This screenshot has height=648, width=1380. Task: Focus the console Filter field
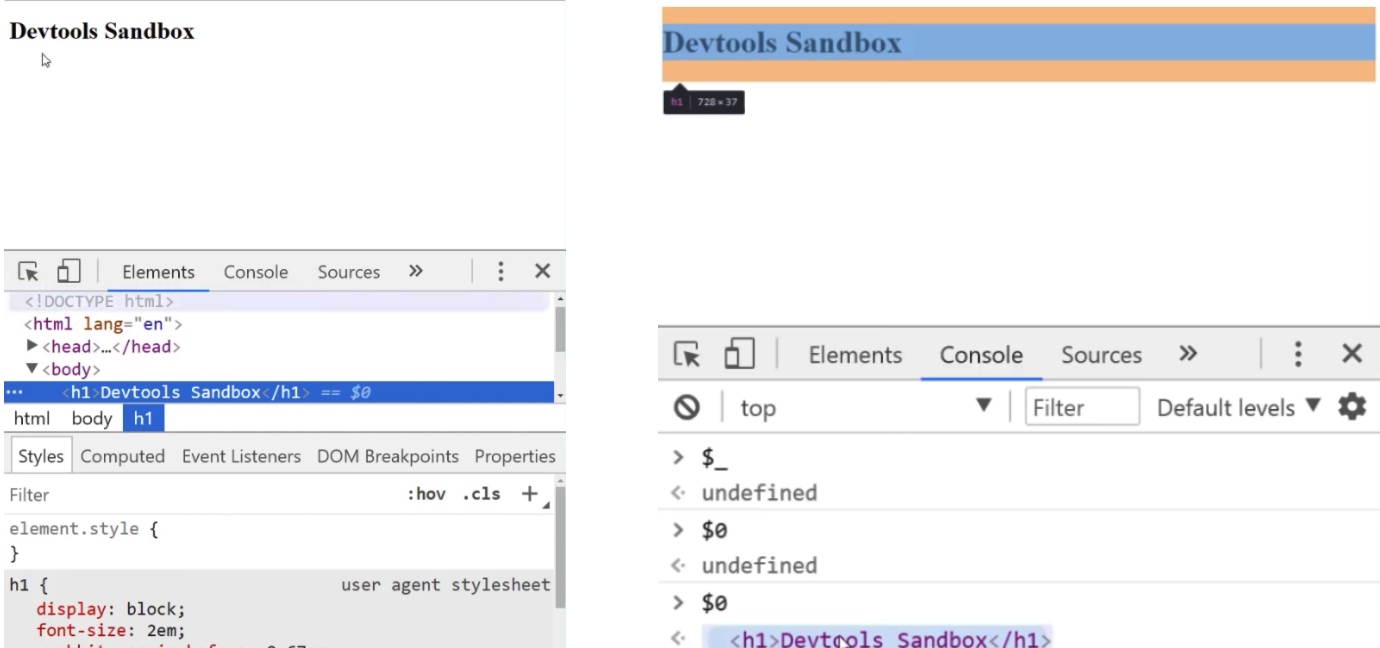tap(1082, 407)
